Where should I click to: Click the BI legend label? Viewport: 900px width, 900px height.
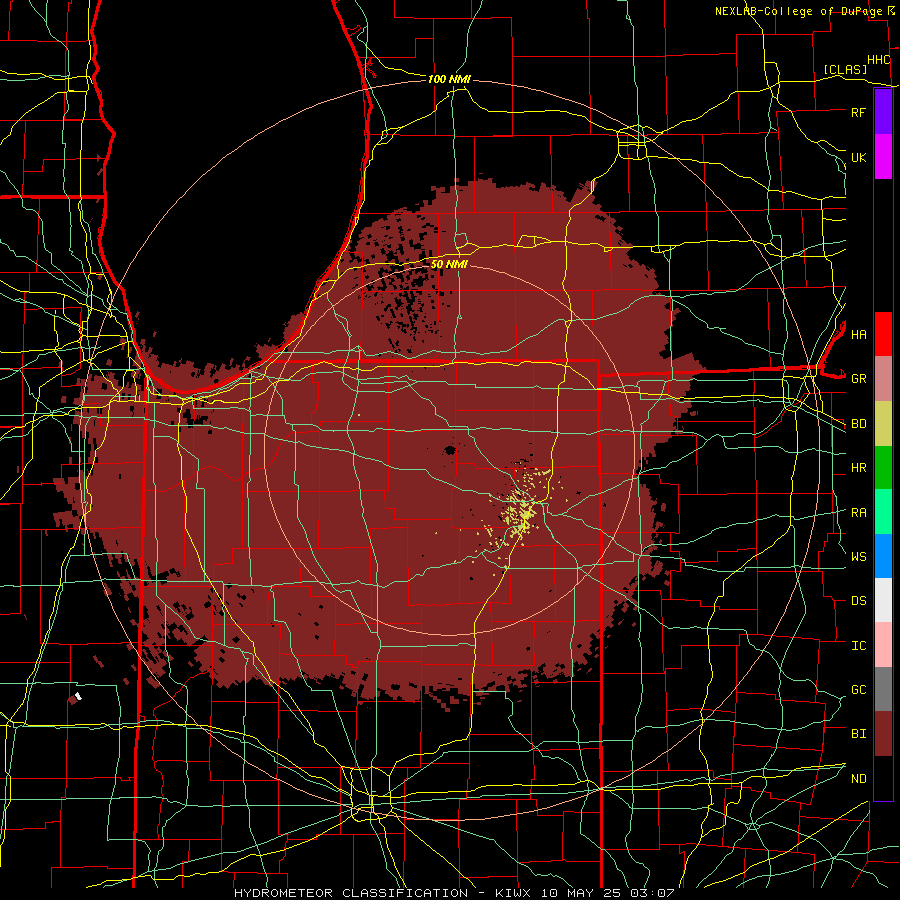click(858, 734)
